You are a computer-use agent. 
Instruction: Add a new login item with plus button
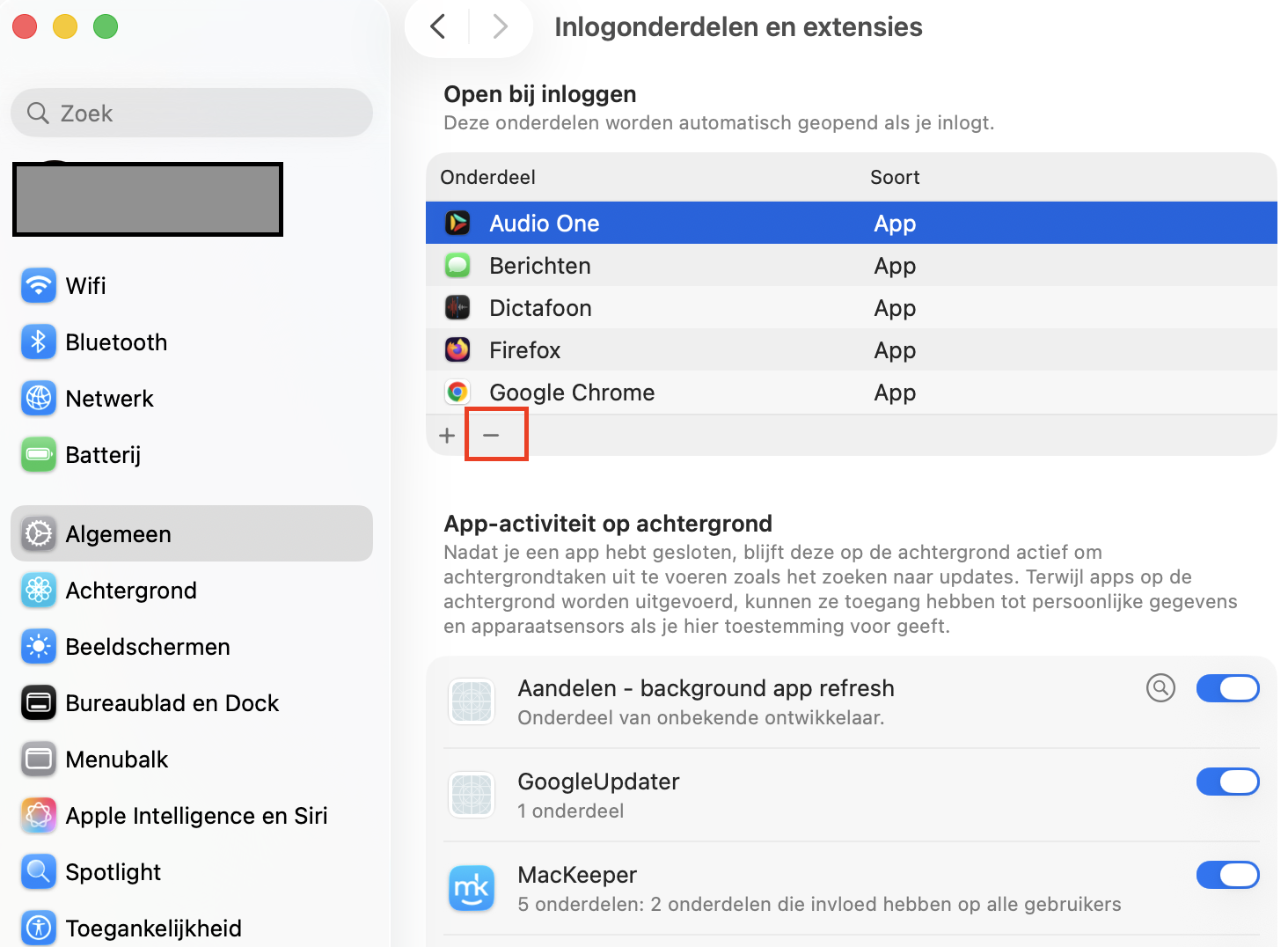[446, 434]
